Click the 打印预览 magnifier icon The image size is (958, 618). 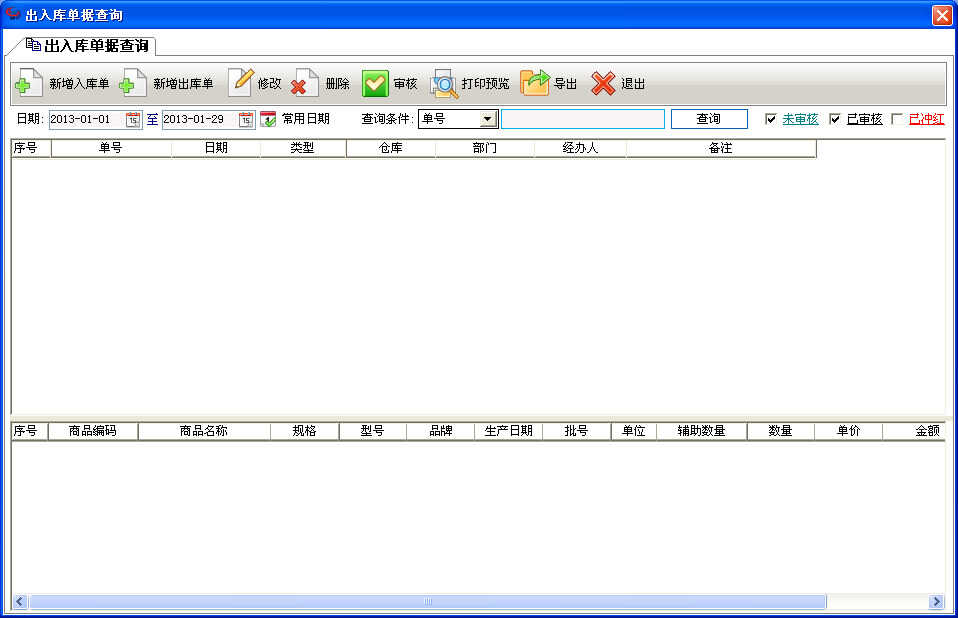coord(444,84)
